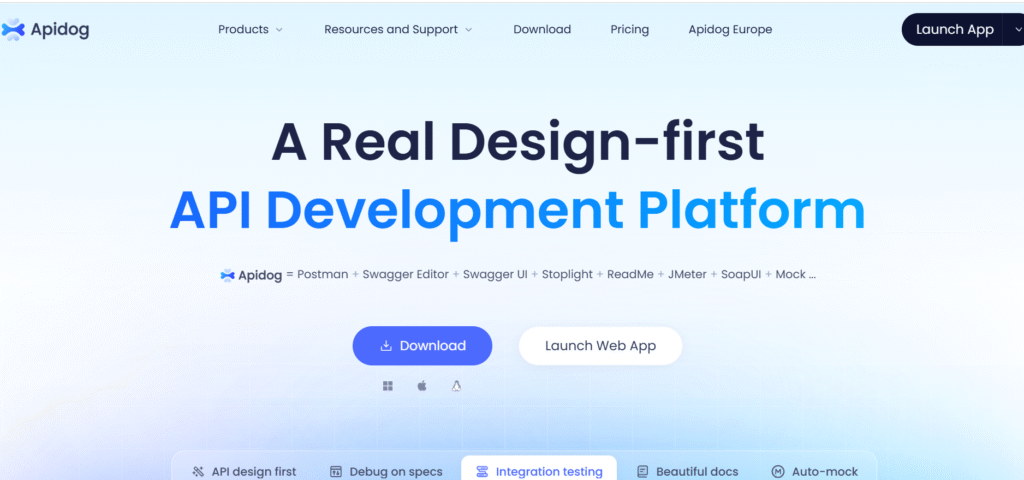Switch to the API design first tab
The height and width of the screenshot is (480, 1024).
click(x=244, y=472)
